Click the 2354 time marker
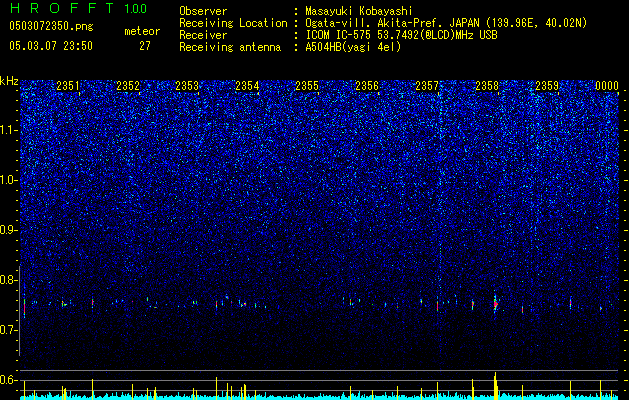Image resolution: width=629 pixels, height=400 pixels. (x=247, y=86)
